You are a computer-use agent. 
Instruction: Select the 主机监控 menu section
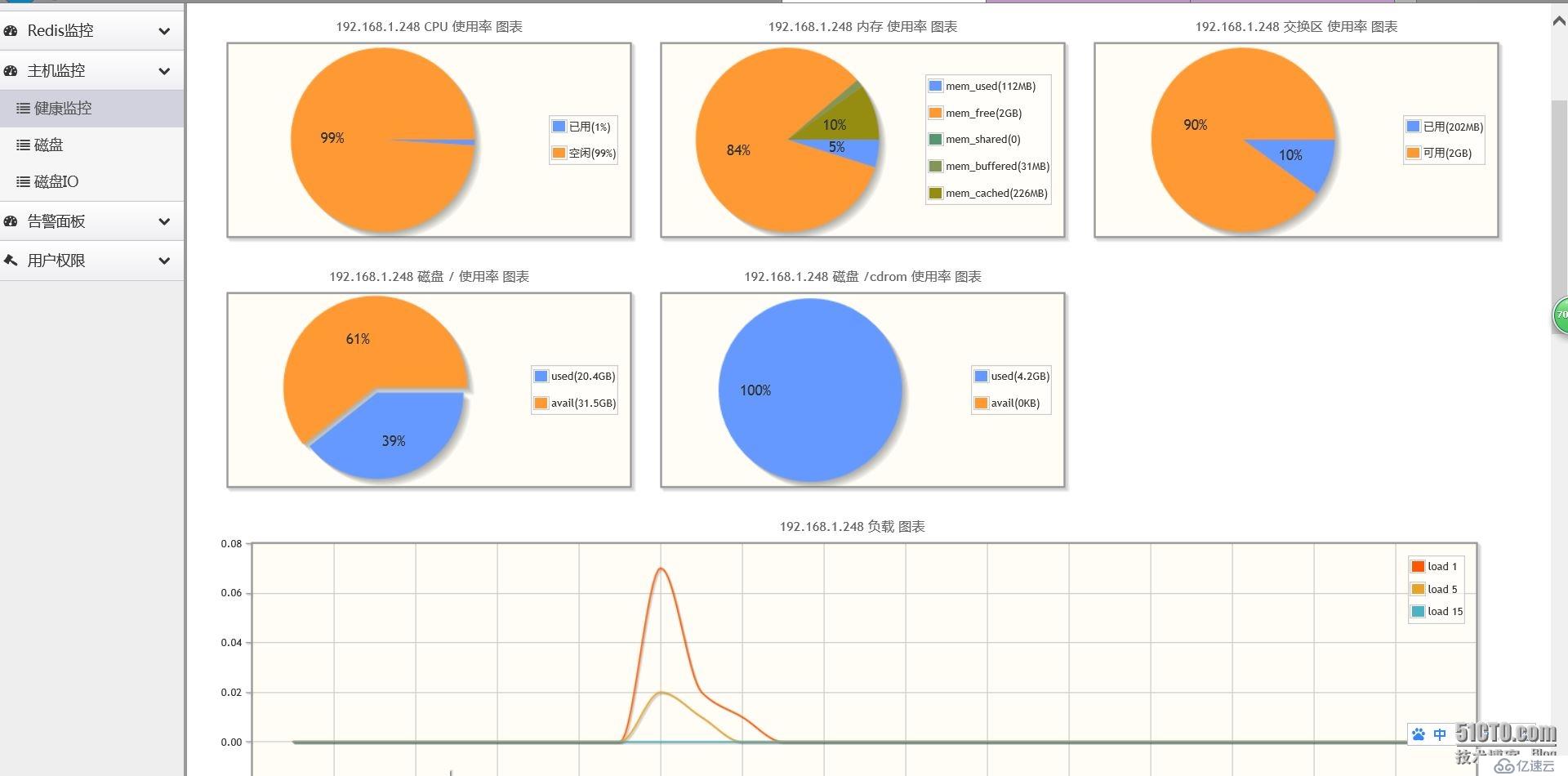point(92,71)
